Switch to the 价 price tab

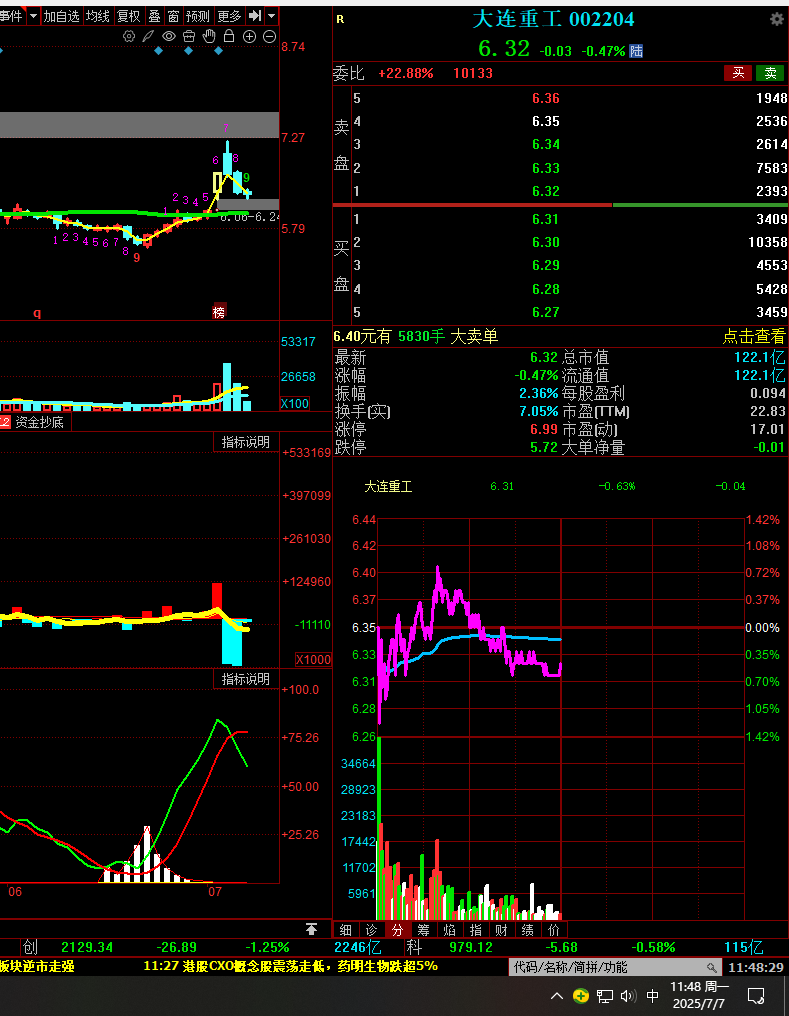[554, 930]
